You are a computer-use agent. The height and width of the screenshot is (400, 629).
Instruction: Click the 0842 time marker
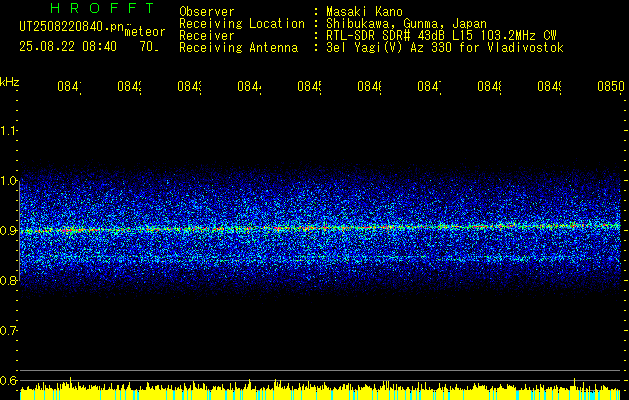(129, 86)
